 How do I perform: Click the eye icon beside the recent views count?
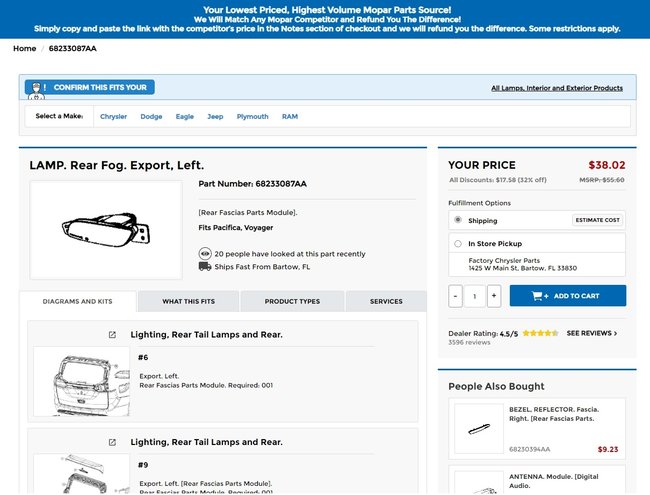(205, 254)
